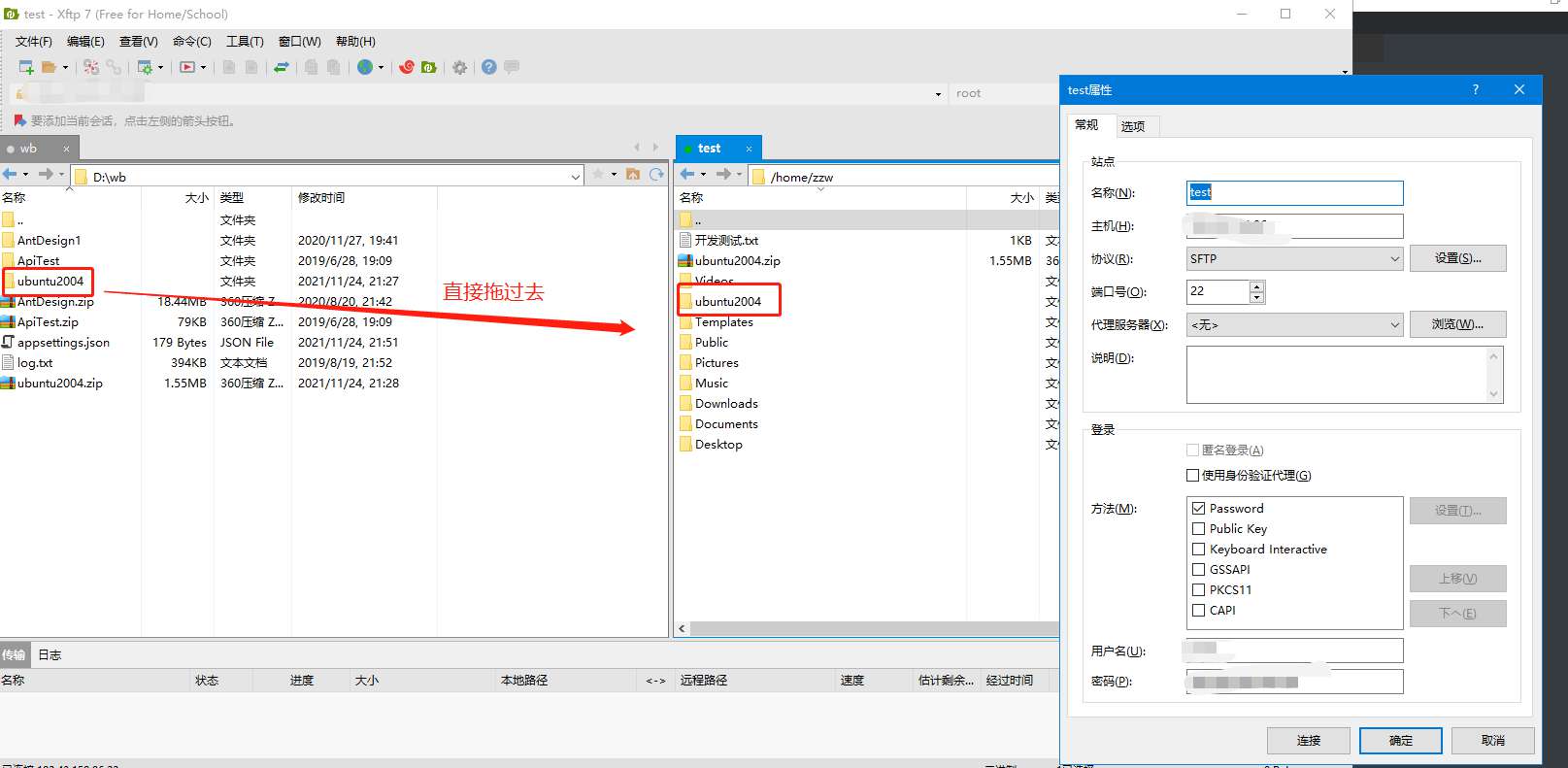Enable the Public Key checkbox
The height and width of the screenshot is (768, 1568).
coord(1198,528)
